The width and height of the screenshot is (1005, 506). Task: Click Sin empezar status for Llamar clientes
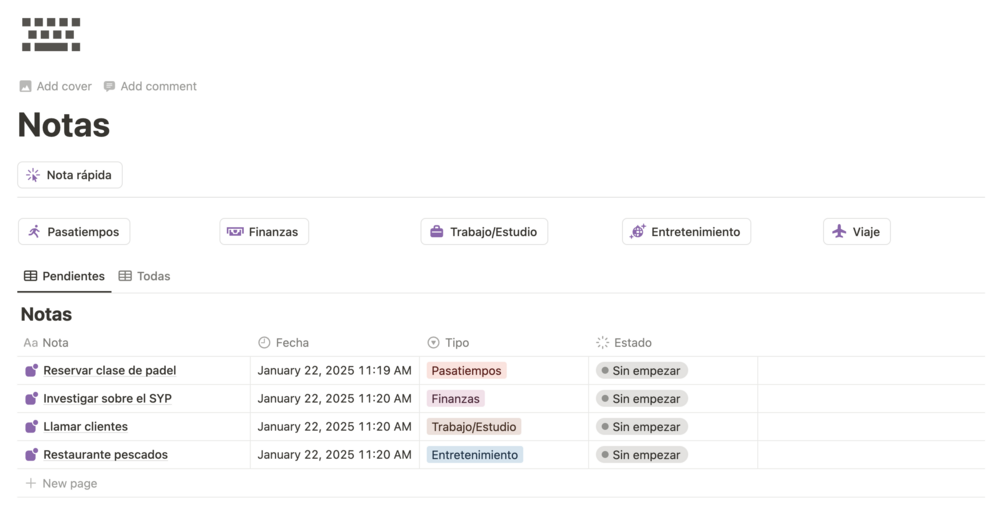(x=642, y=427)
